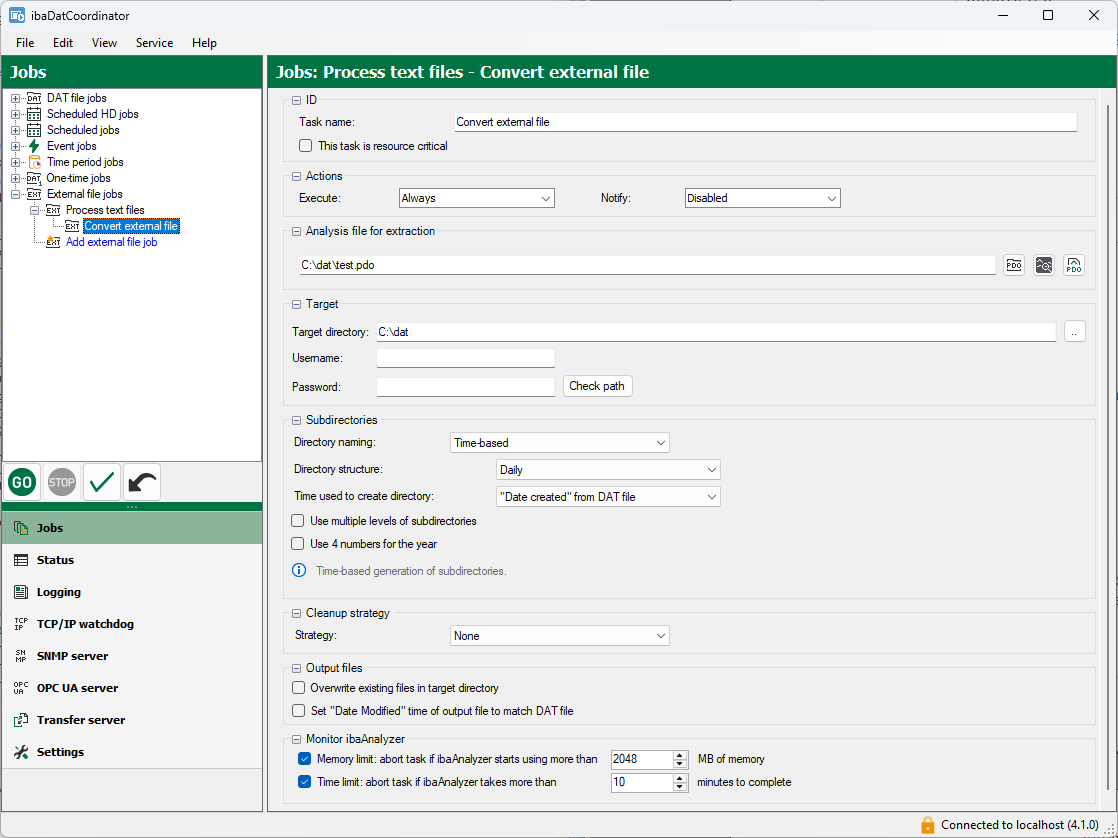Click the Password input field
This screenshot has width=1118, height=838.
point(466,387)
